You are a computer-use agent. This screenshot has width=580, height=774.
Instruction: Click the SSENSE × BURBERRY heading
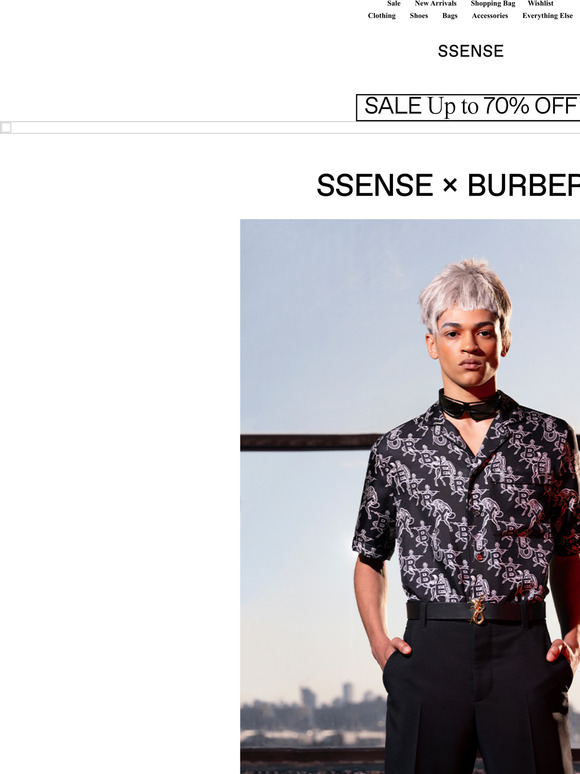coord(448,185)
